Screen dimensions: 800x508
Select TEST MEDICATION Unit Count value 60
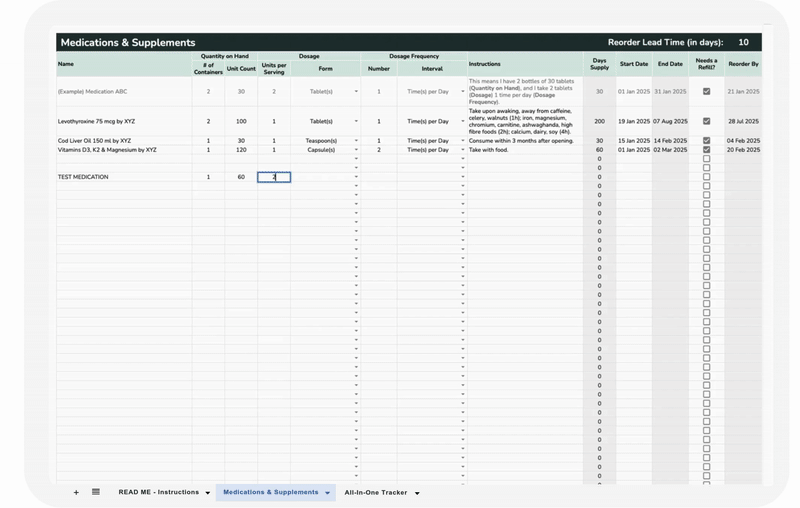coord(241,177)
